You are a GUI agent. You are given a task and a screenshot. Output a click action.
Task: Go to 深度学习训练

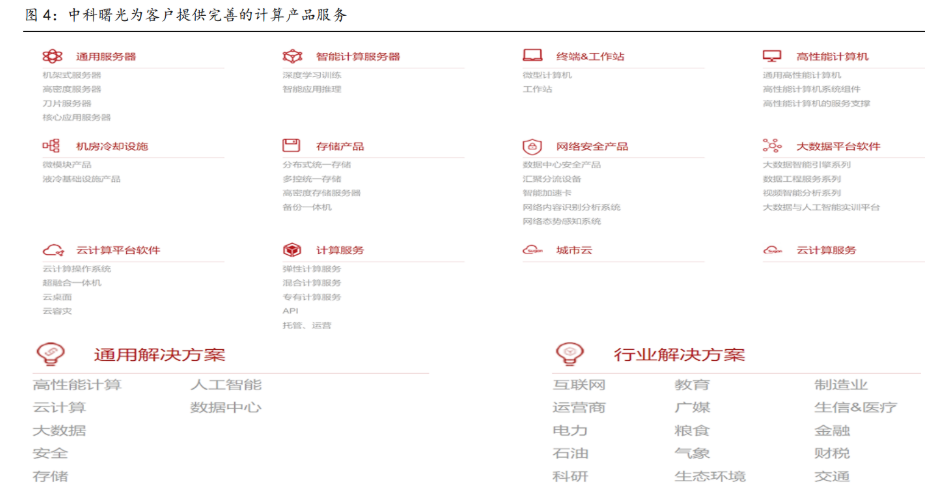point(312,75)
